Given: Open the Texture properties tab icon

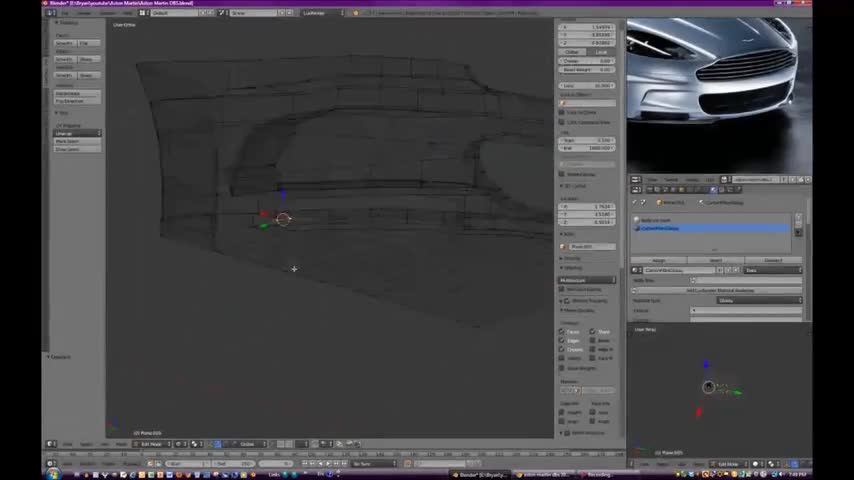Looking at the screenshot, I should click(x=722, y=190).
